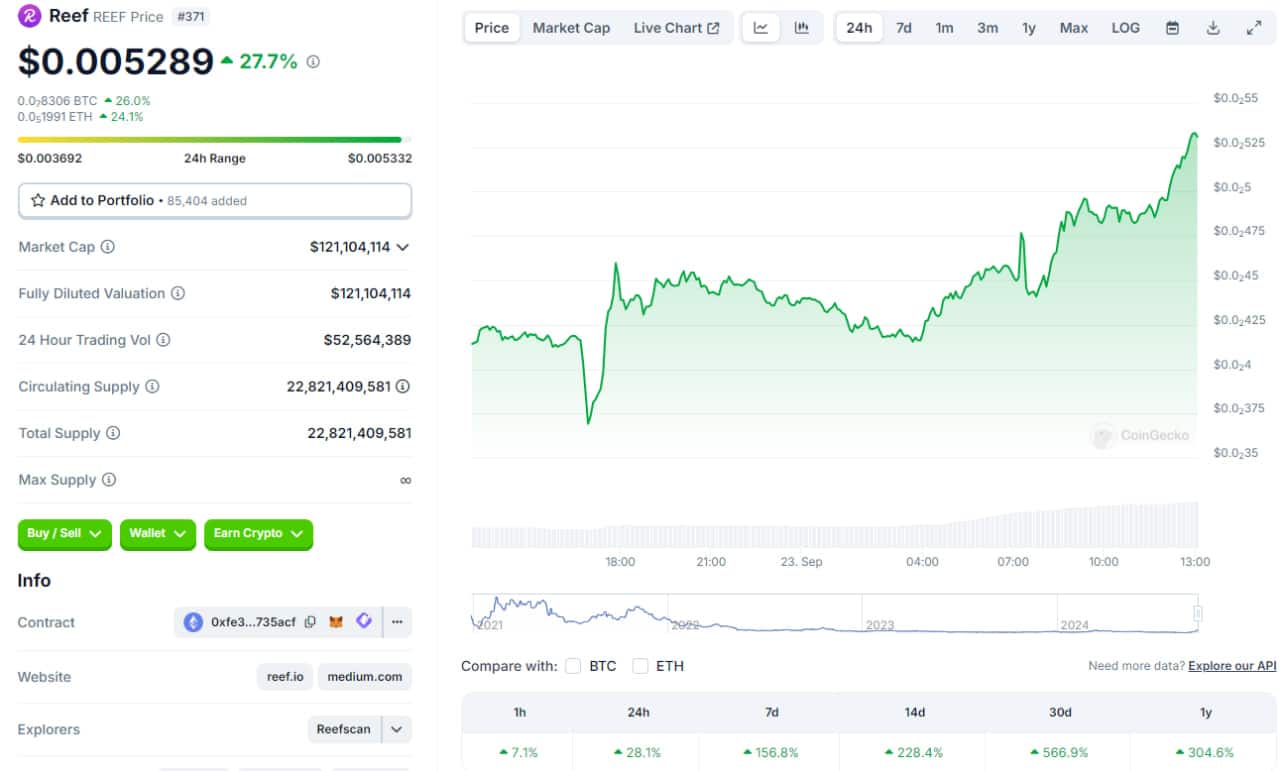
Task: Expand chart to fullscreen icon
Action: click(x=1254, y=28)
